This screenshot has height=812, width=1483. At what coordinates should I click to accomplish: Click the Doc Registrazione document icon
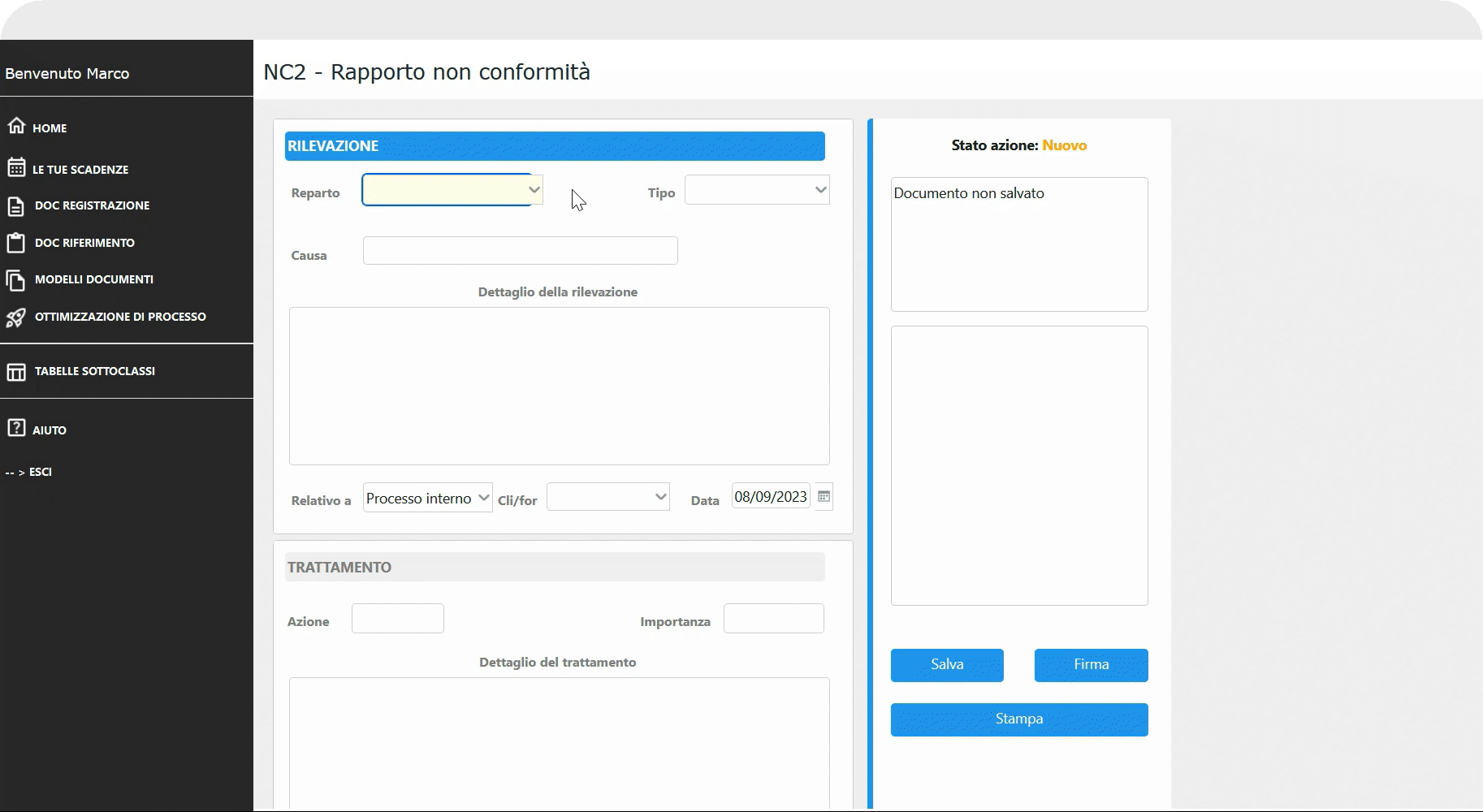(16, 206)
